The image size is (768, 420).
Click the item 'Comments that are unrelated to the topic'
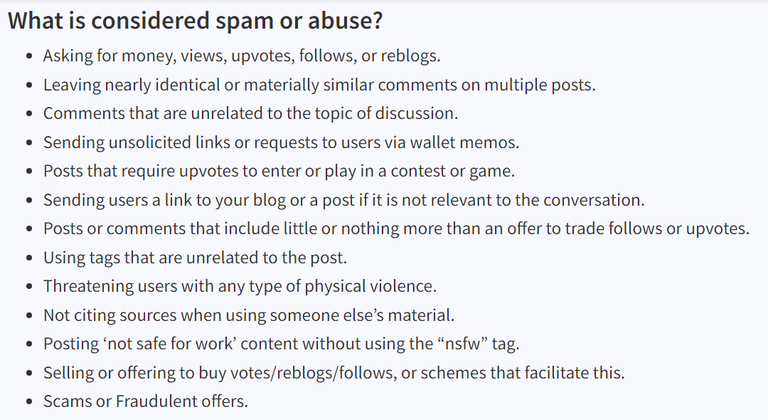click(x=250, y=114)
